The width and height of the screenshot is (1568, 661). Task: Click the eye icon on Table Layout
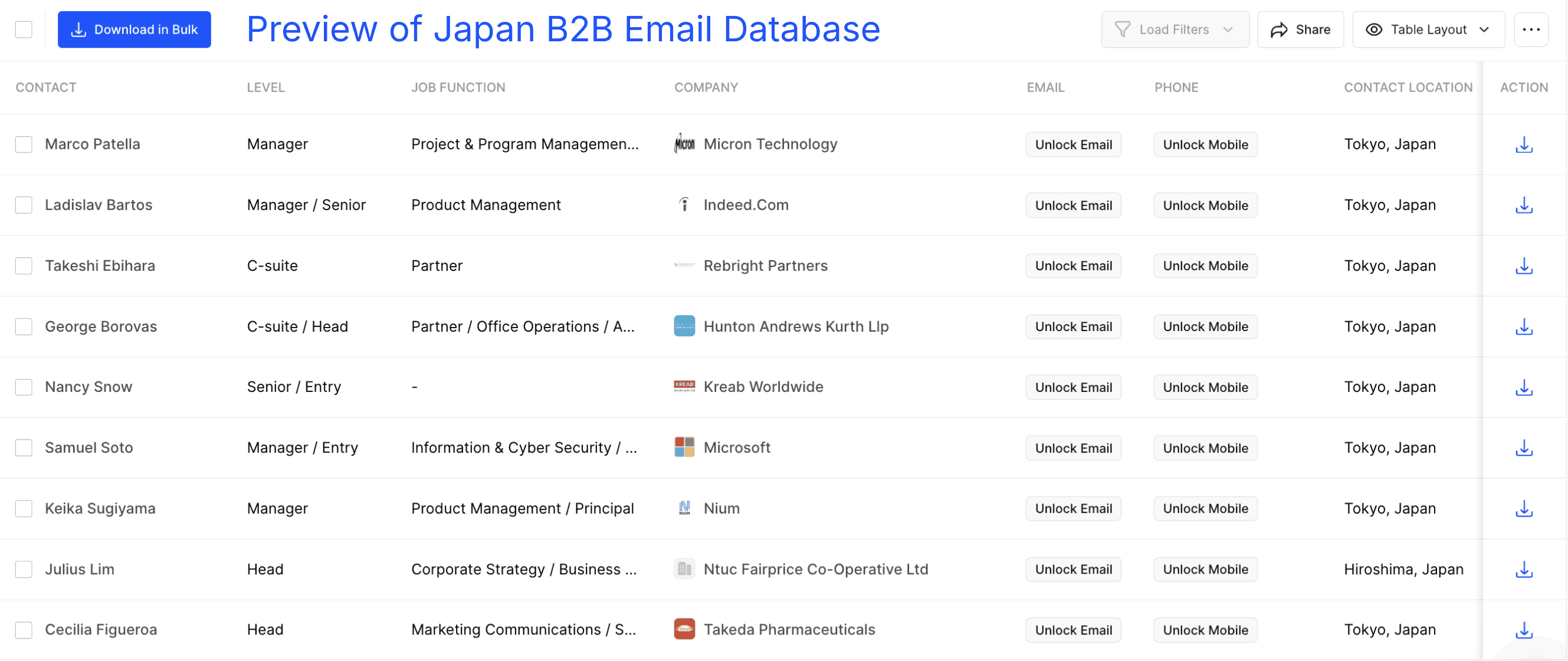point(1375,29)
